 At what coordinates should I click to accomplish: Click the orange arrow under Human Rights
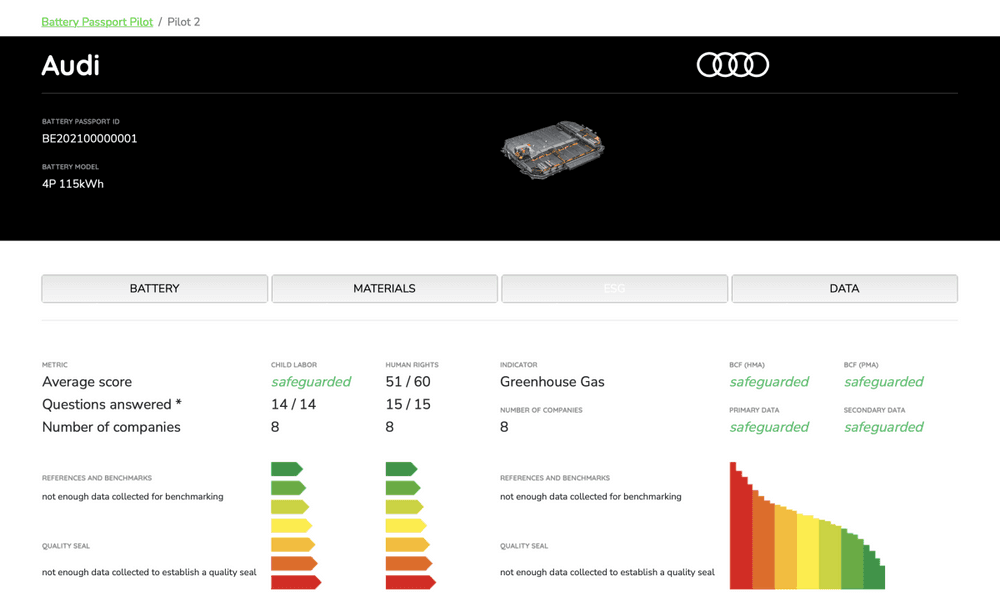[x=407, y=563]
